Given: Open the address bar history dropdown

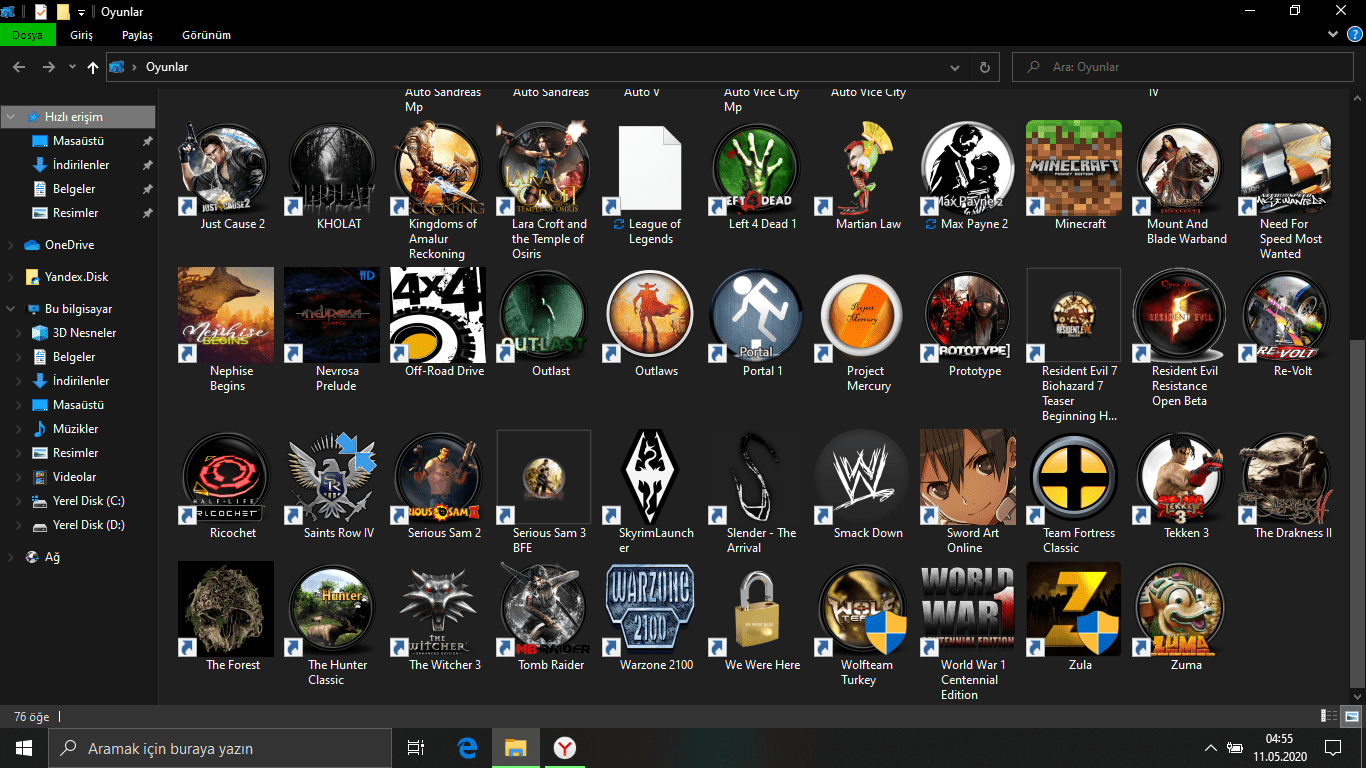Looking at the screenshot, I should click(956, 67).
